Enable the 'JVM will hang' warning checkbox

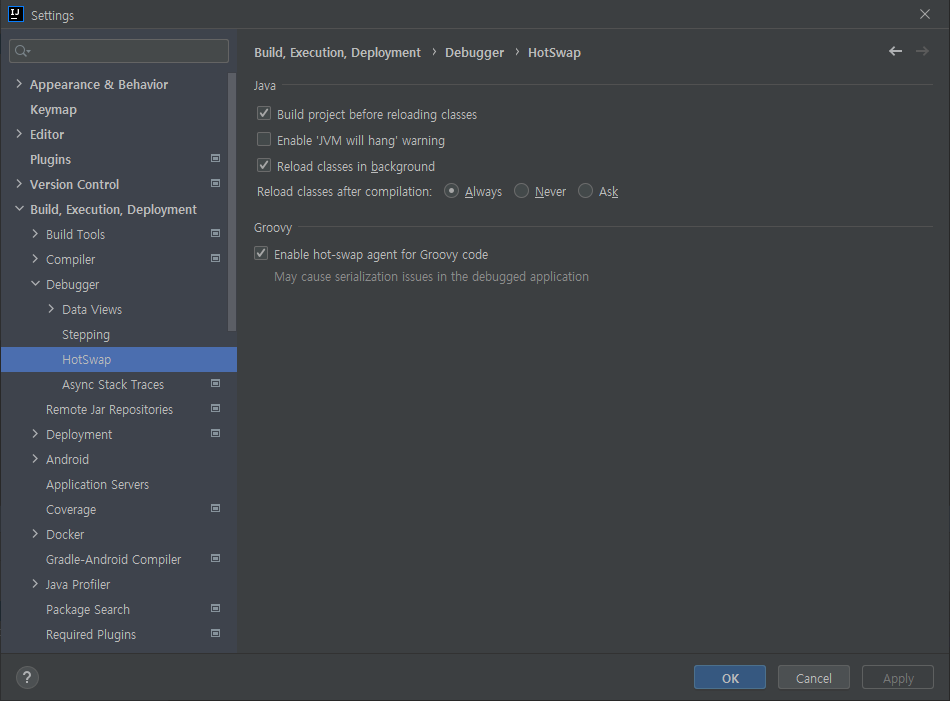pos(264,139)
